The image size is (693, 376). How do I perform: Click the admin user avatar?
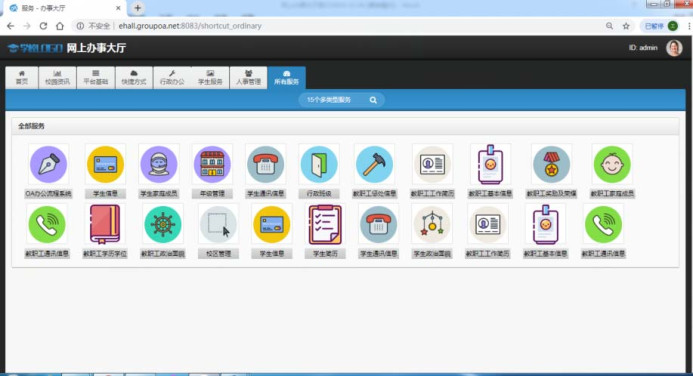(x=674, y=48)
